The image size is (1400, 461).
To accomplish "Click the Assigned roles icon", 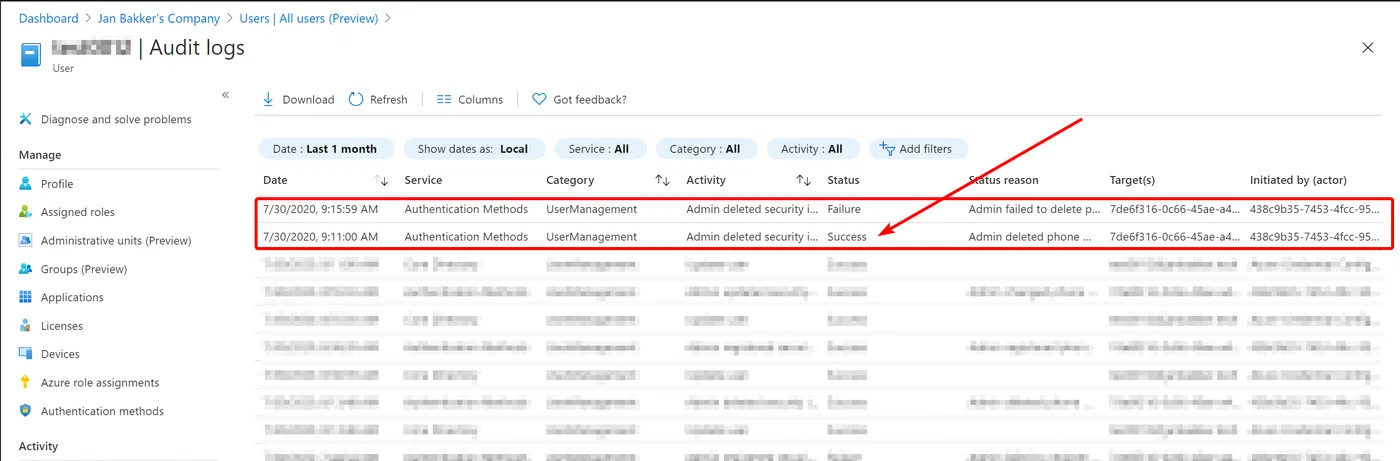I will 25,212.
